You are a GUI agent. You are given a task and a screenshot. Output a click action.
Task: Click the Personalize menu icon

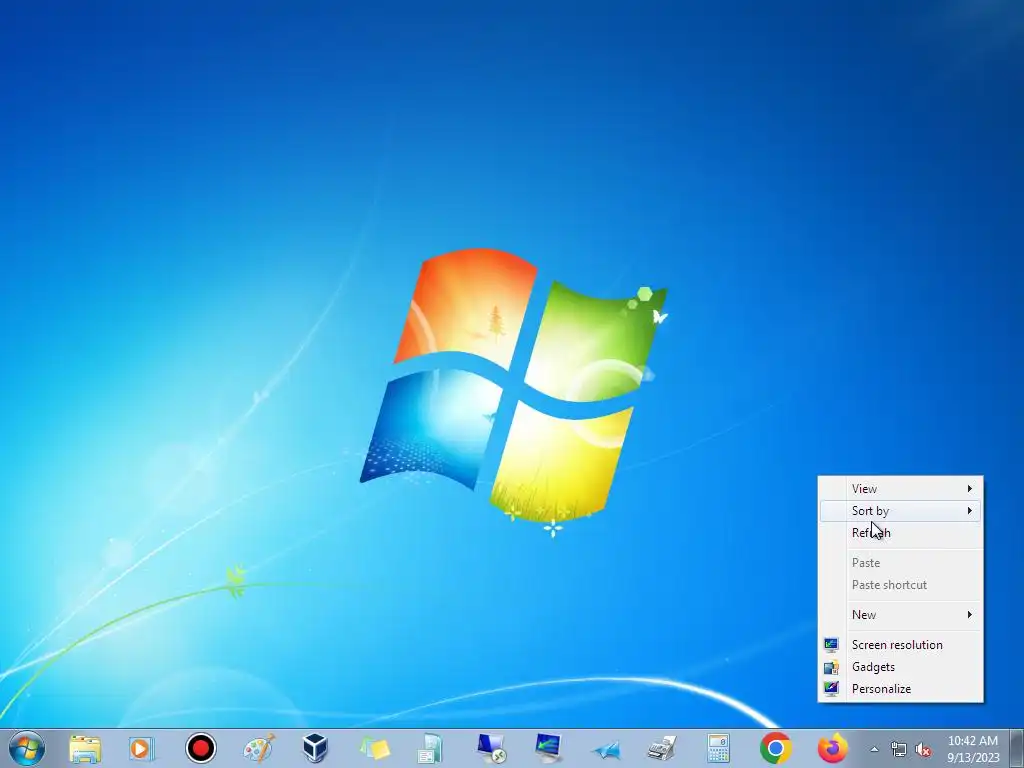pyautogui.click(x=831, y=689)
